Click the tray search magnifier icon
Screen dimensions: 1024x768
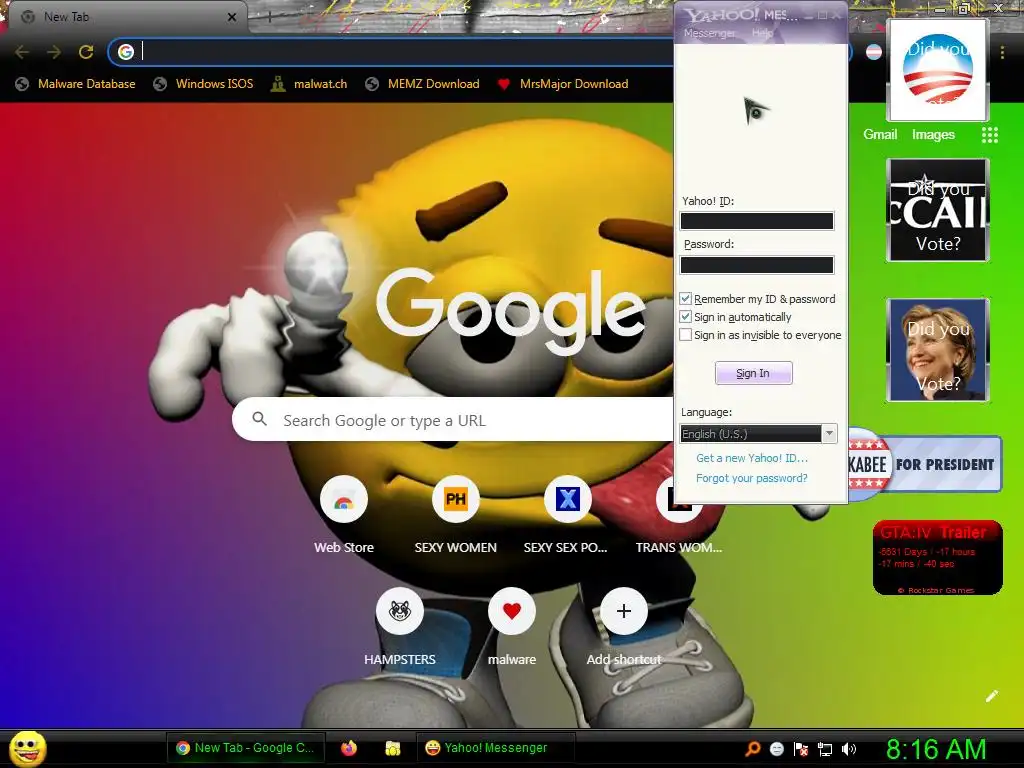[x=752, y=749]
